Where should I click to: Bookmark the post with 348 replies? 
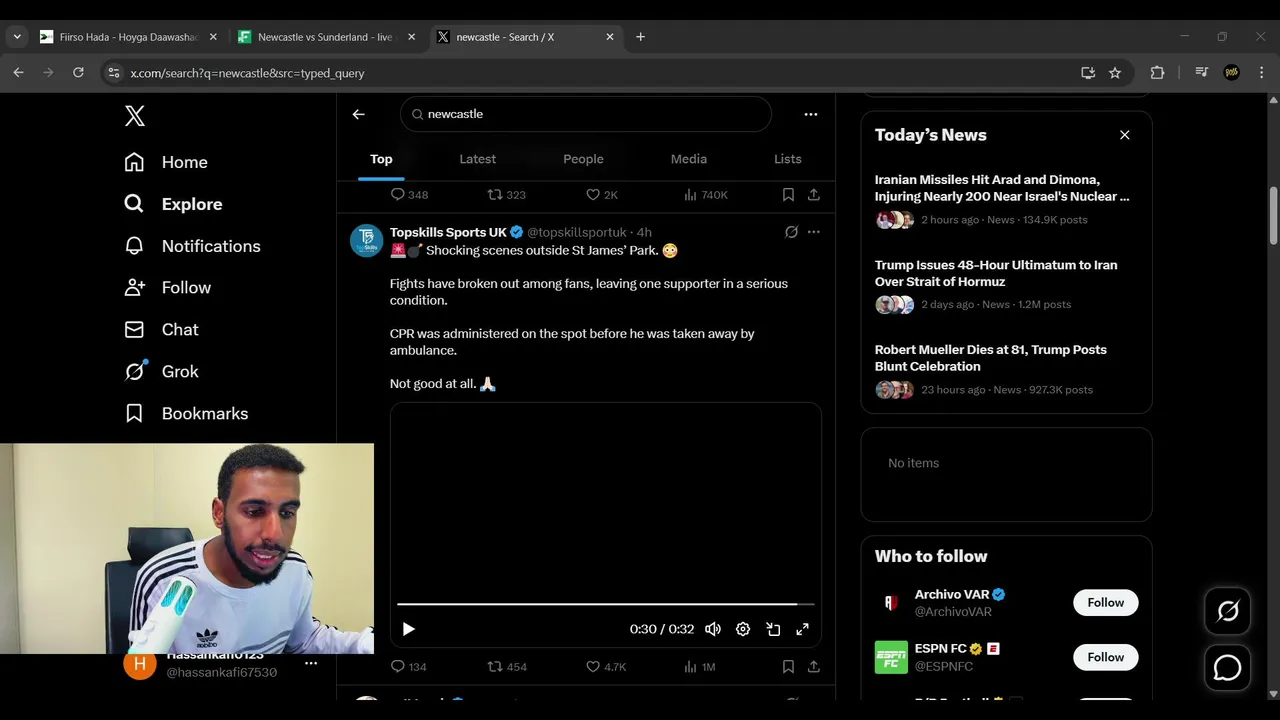[788, 194]
